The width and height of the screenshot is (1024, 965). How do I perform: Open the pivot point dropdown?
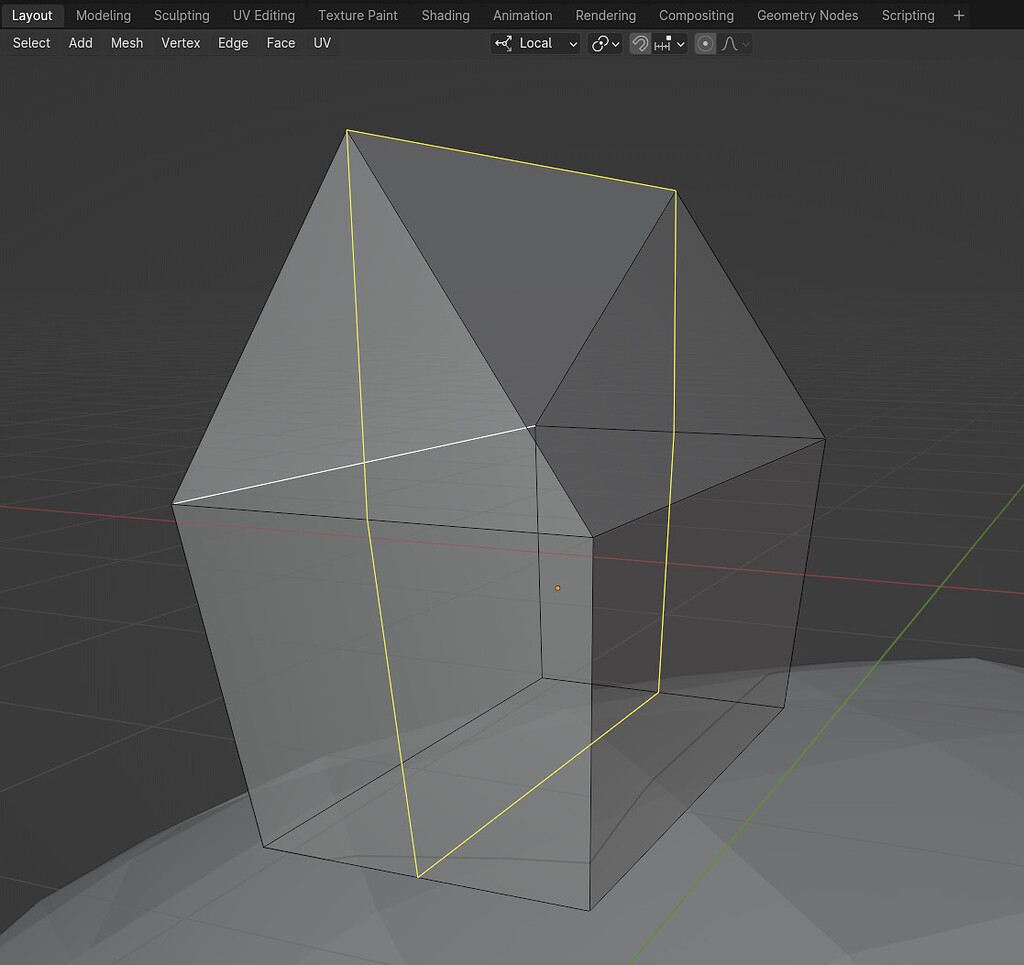(x=605, y=43)
